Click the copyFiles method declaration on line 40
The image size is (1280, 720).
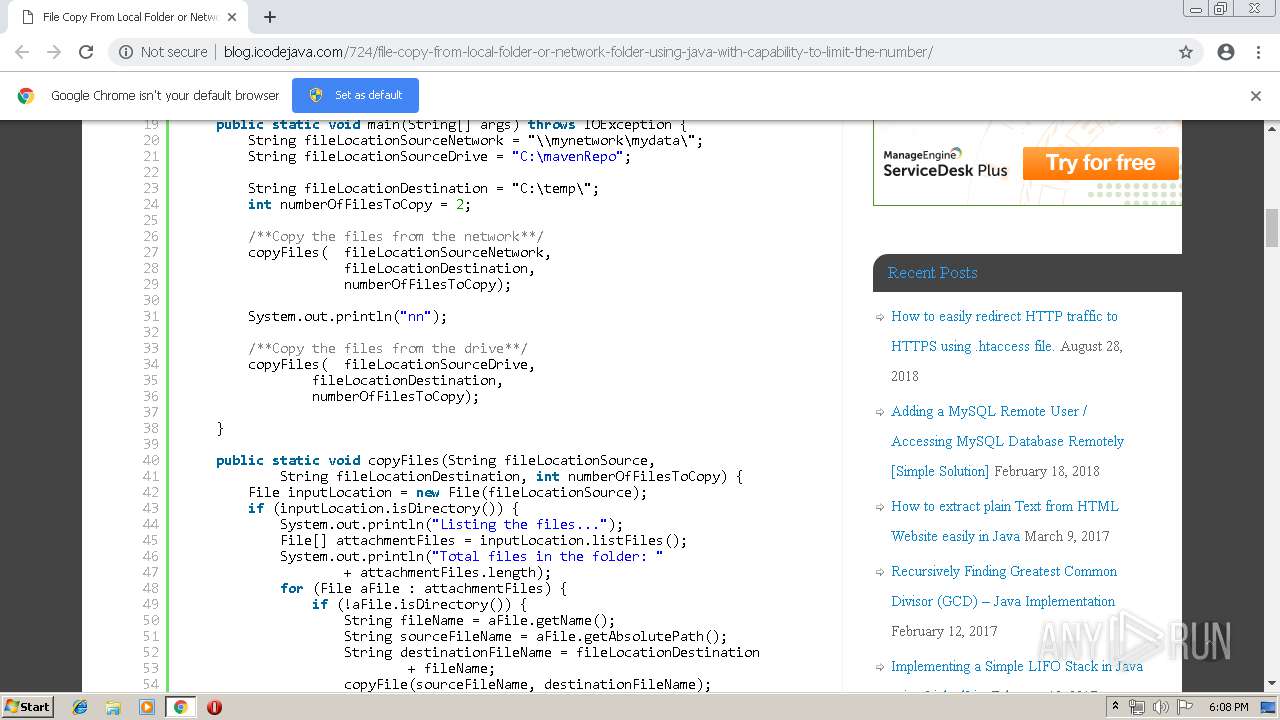click(x=435, y=460)
